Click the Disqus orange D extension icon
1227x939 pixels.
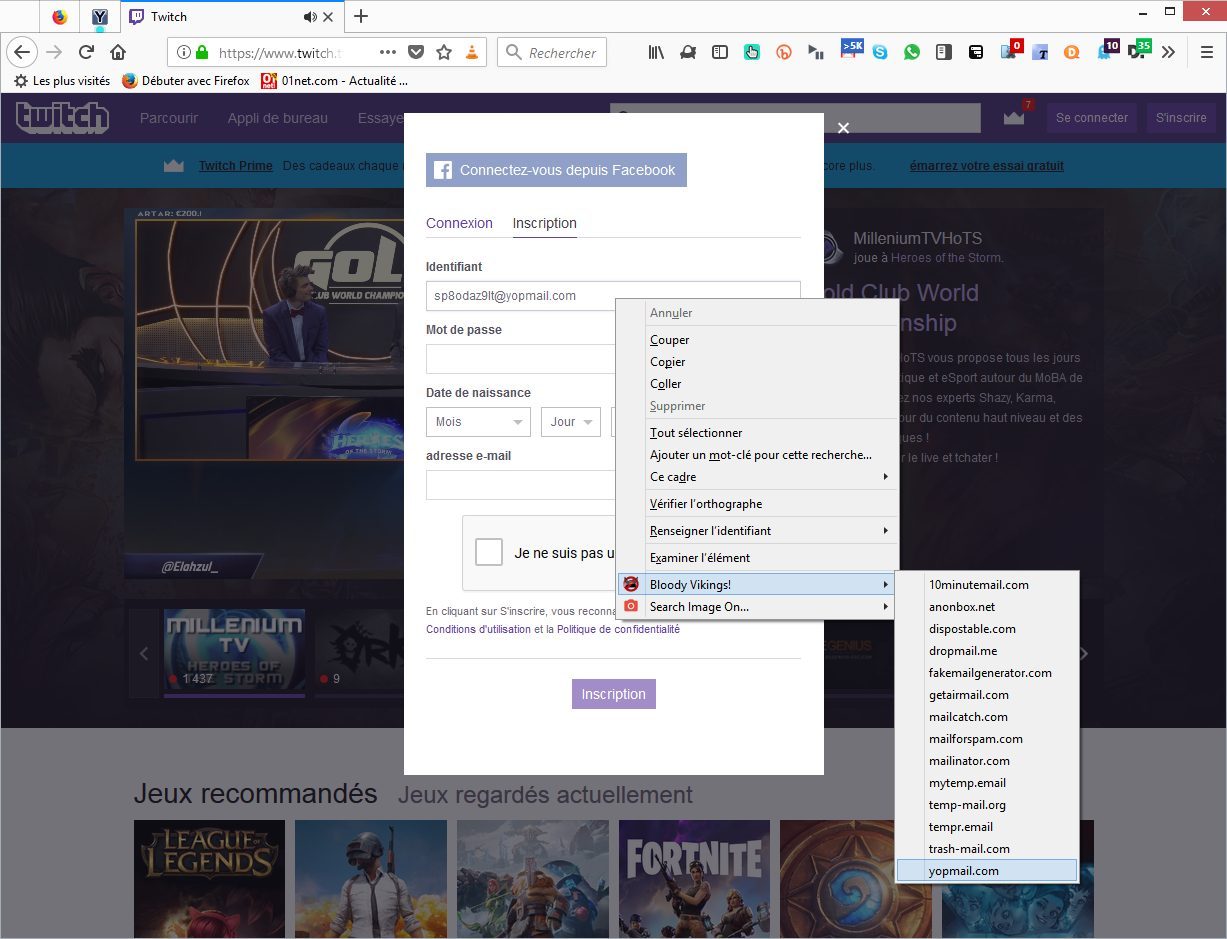[x=1072, y=52]
